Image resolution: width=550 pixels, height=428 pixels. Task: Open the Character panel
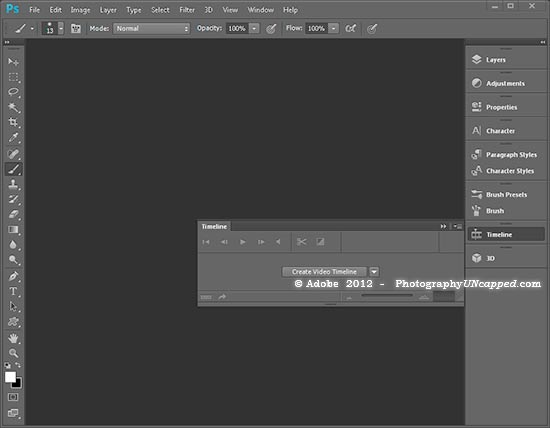(506, 131)
